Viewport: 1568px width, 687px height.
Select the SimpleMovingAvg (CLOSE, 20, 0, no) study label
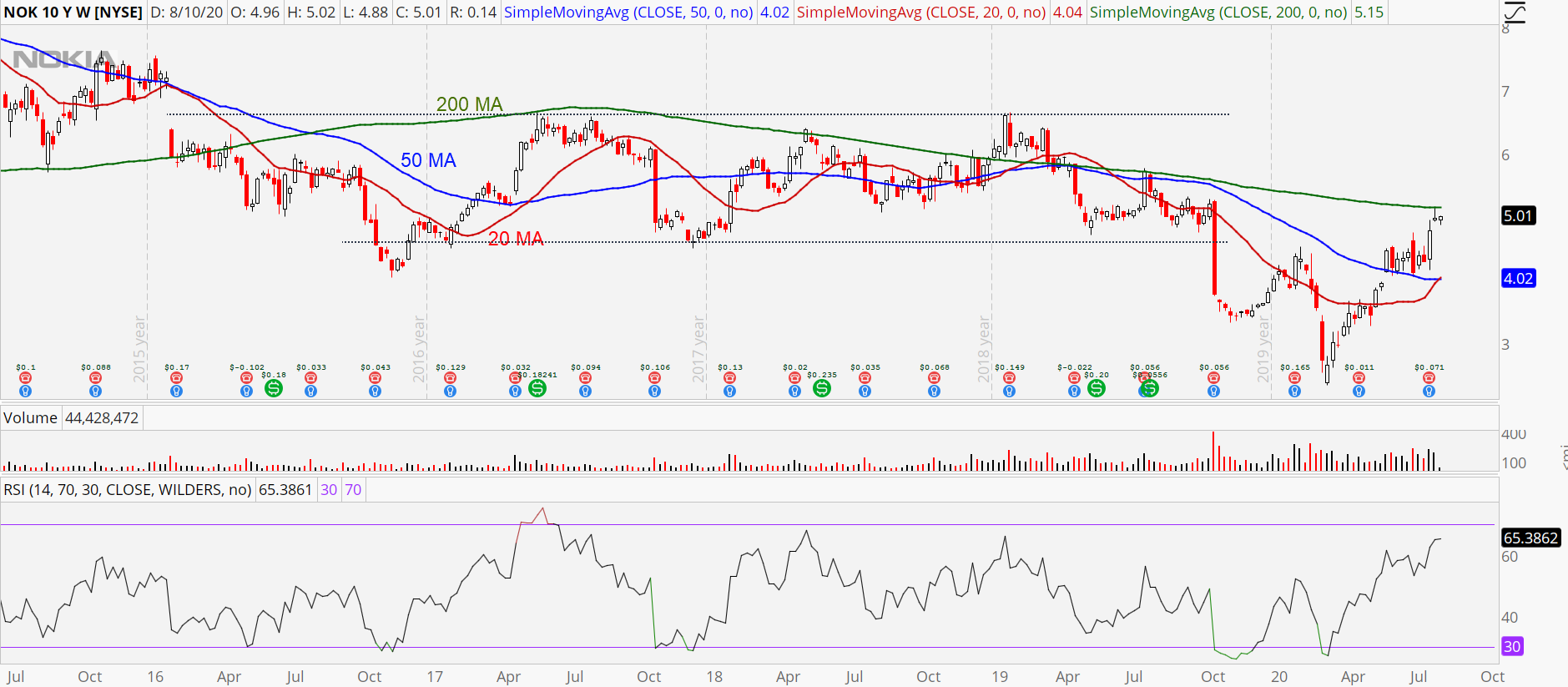click(x=921, y=13)
